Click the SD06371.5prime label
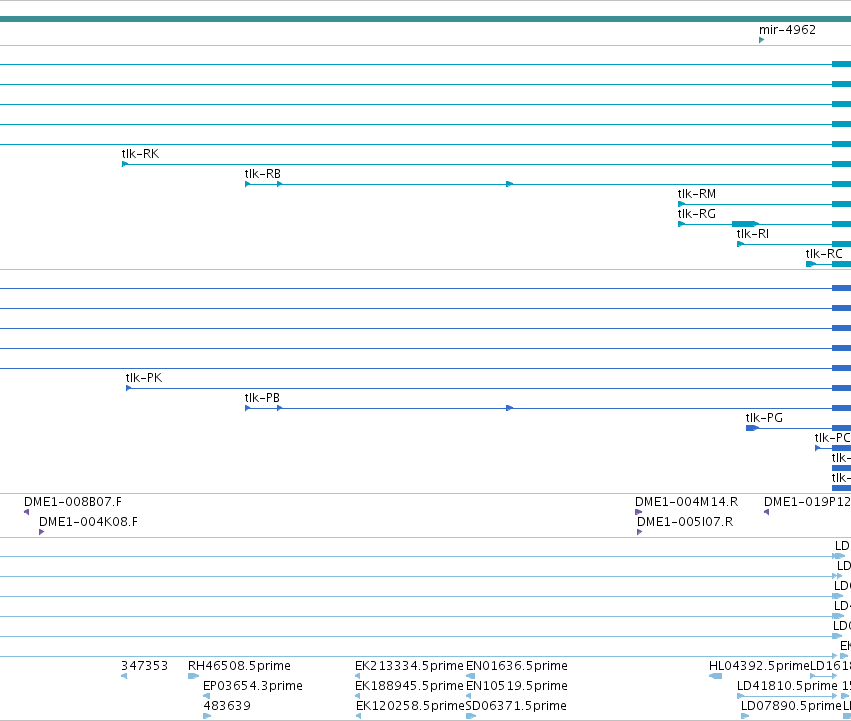This screenshot has height=721, width=851. point(516,706)
